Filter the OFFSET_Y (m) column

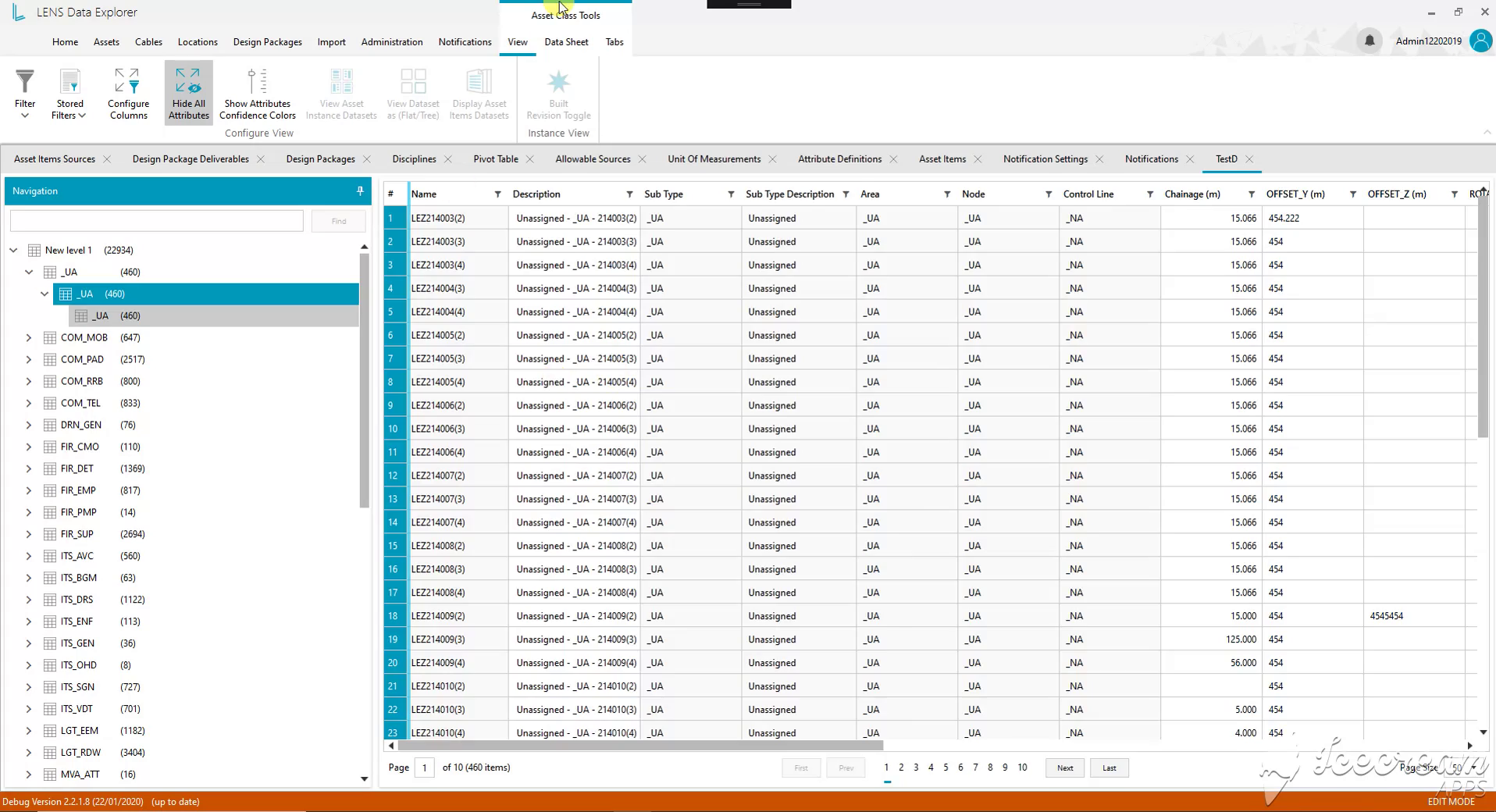coord(1353,194)
